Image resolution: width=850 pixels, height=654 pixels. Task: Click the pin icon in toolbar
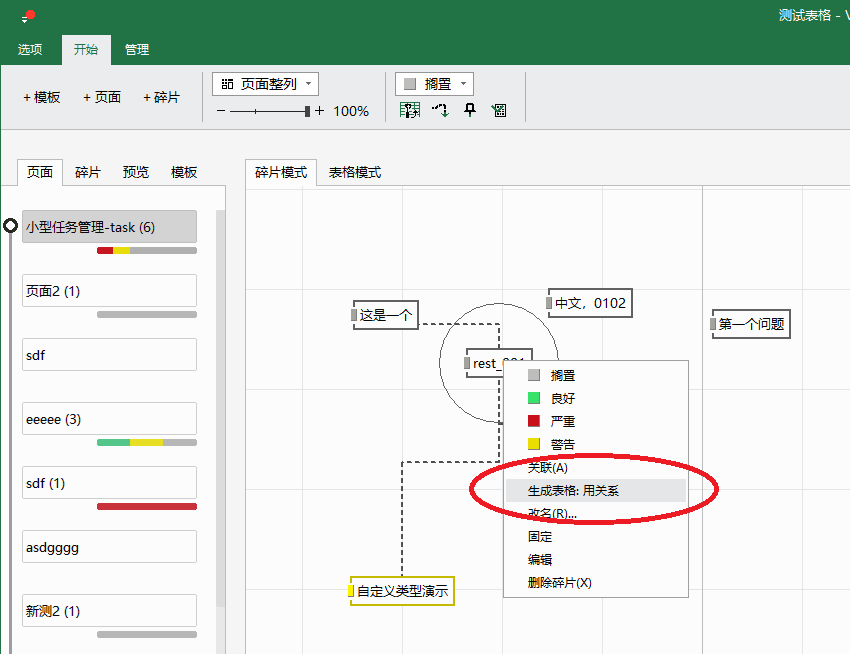coord(470,111)
